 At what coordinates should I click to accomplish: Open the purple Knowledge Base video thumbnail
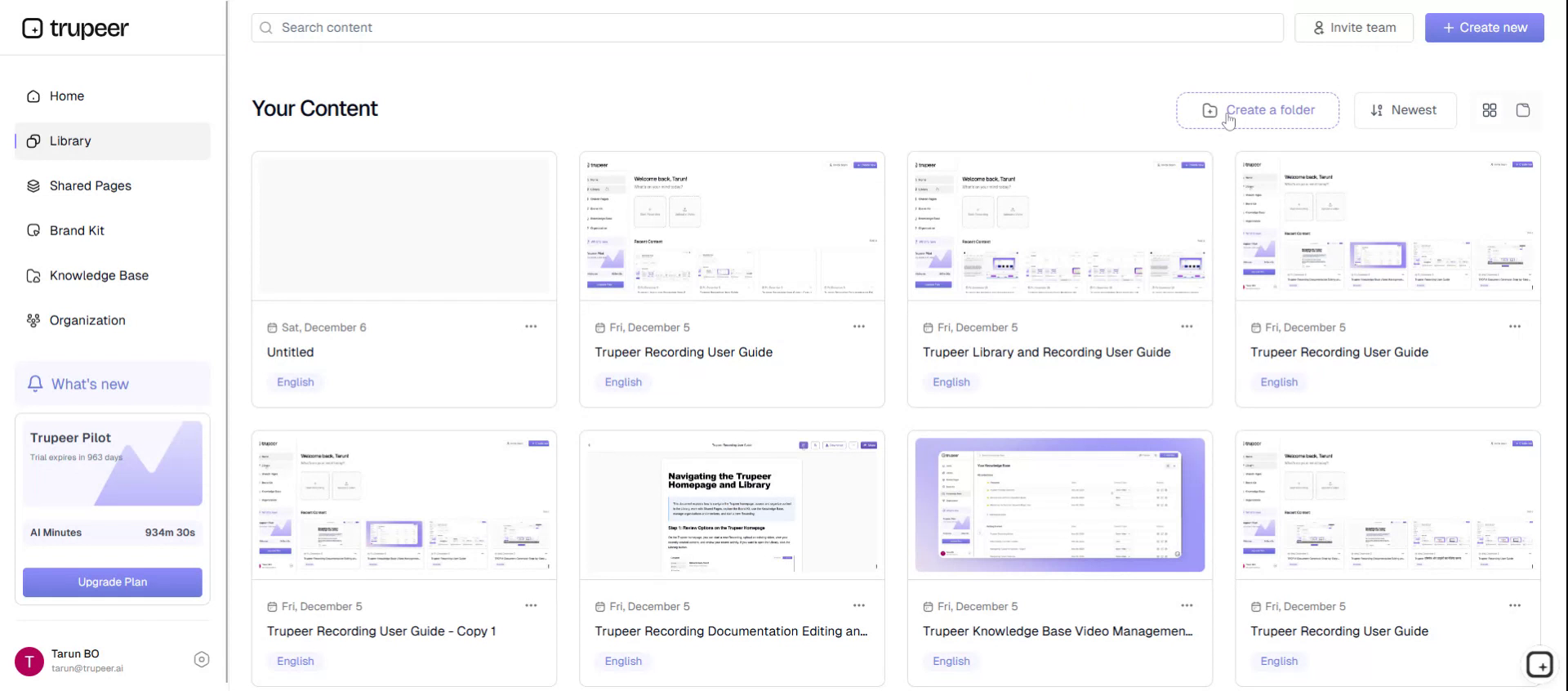click(1060, 505)
